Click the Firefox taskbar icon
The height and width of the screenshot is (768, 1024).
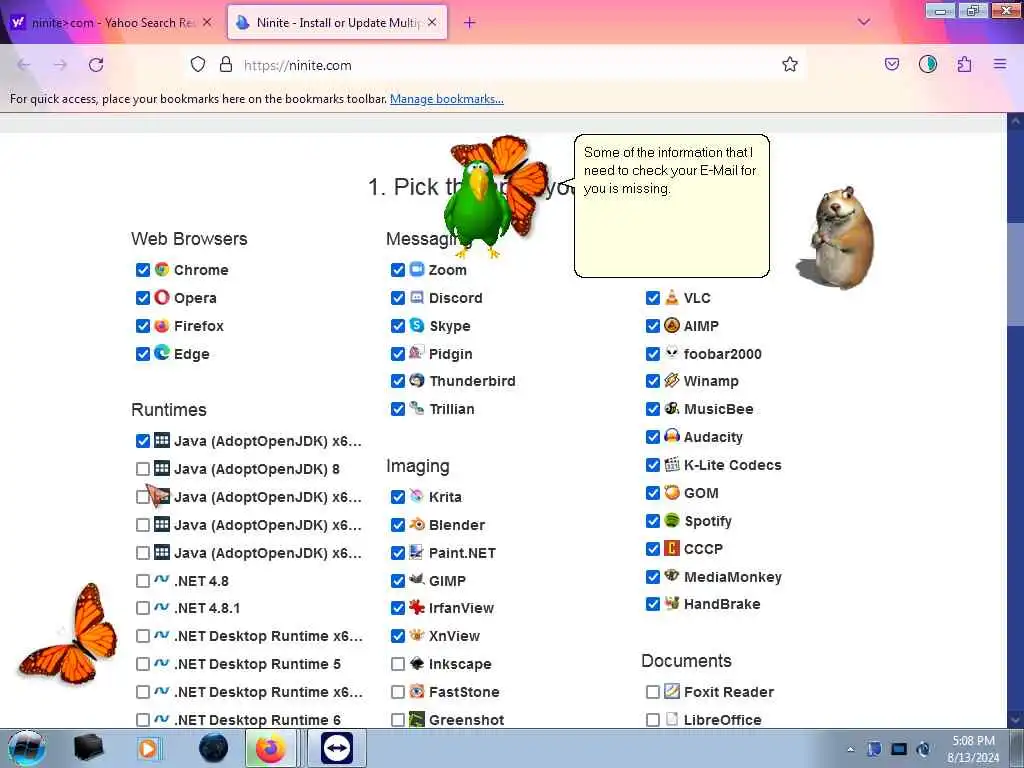point(270,748)
